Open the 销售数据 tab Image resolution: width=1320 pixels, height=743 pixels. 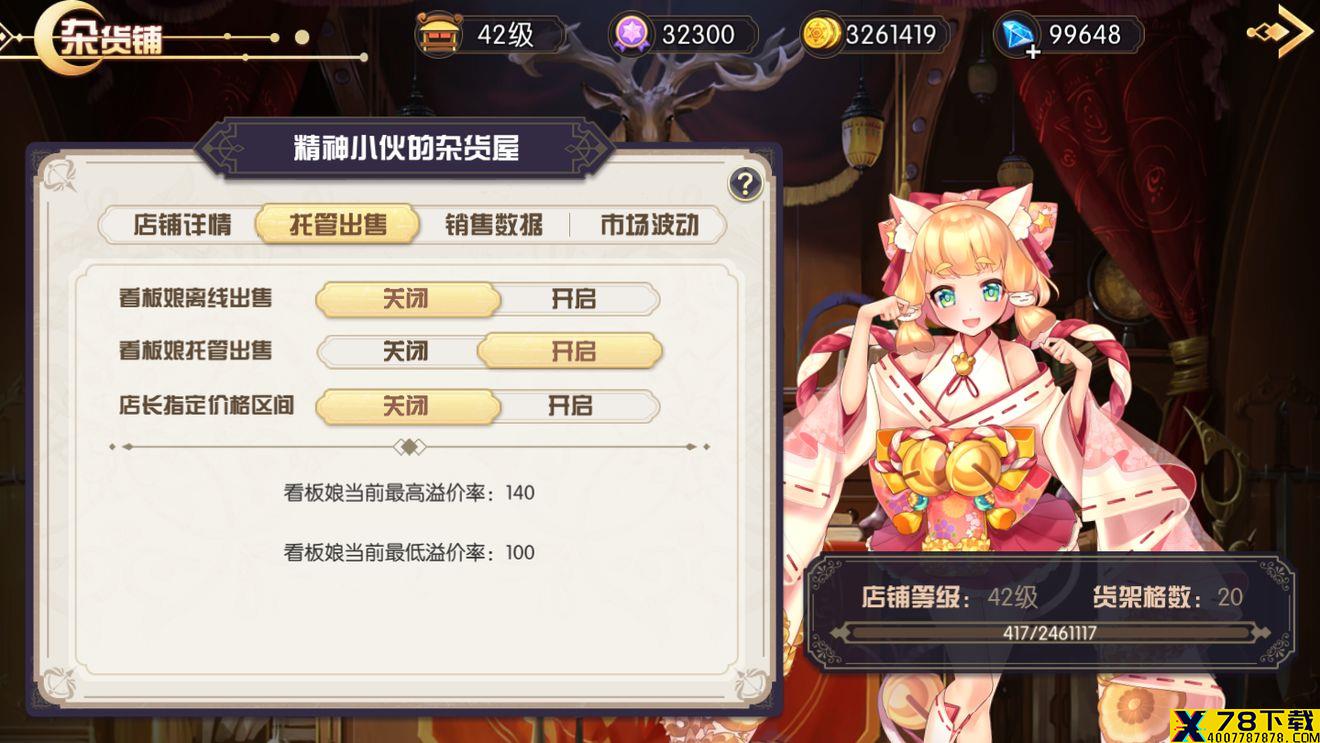494,225
